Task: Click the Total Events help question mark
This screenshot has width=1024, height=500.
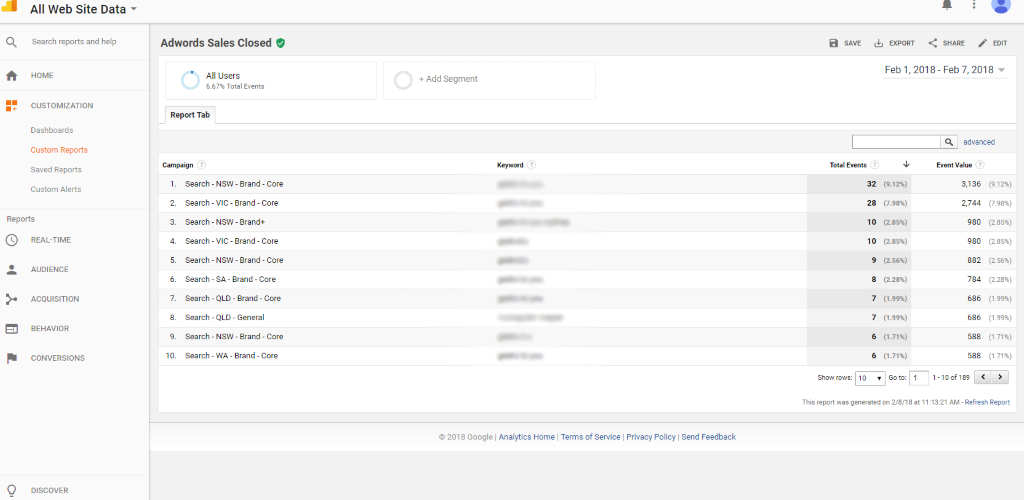Action: [874, 165]
